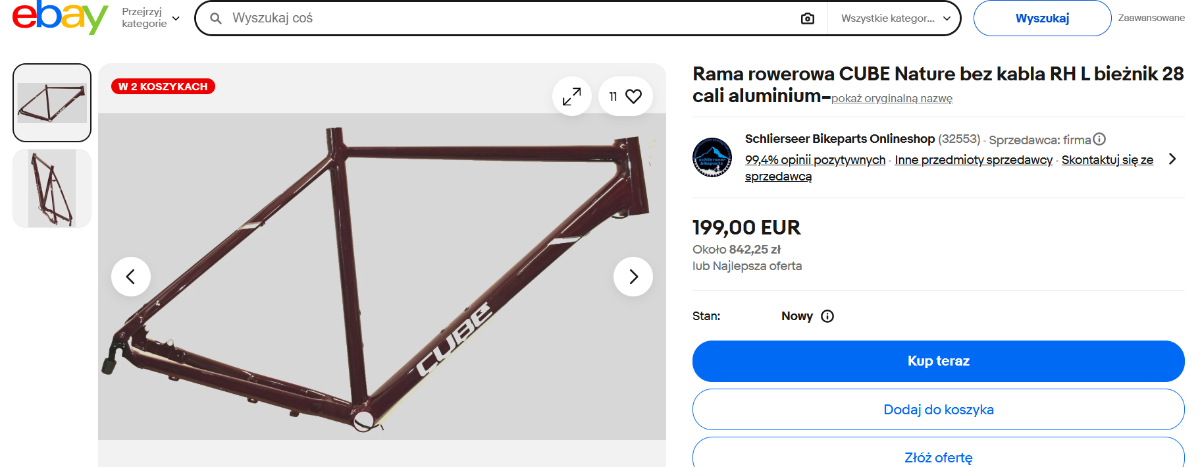1200x467 pixels.
Task: Click Schlierseer Bikeparts seller logo
Action: click(712, 157)
